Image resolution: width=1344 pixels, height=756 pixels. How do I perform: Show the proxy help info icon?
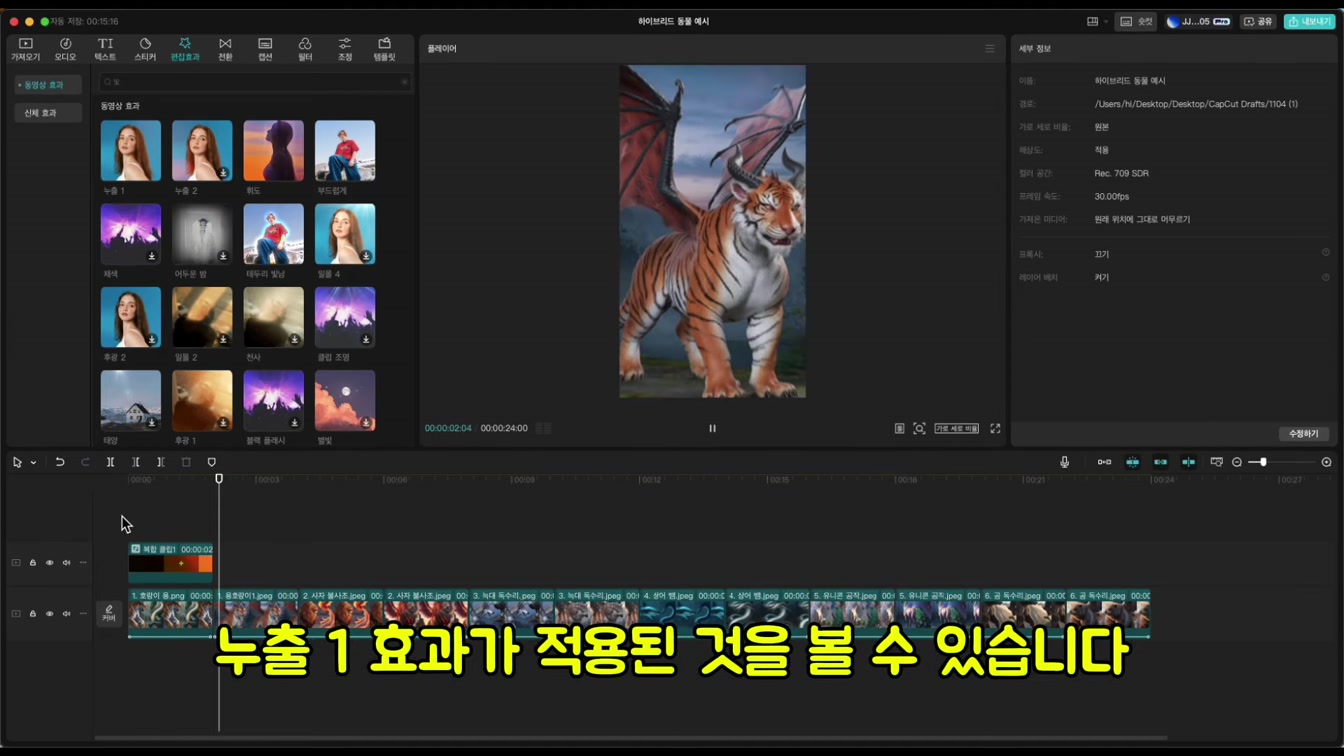pos(1326,253)
